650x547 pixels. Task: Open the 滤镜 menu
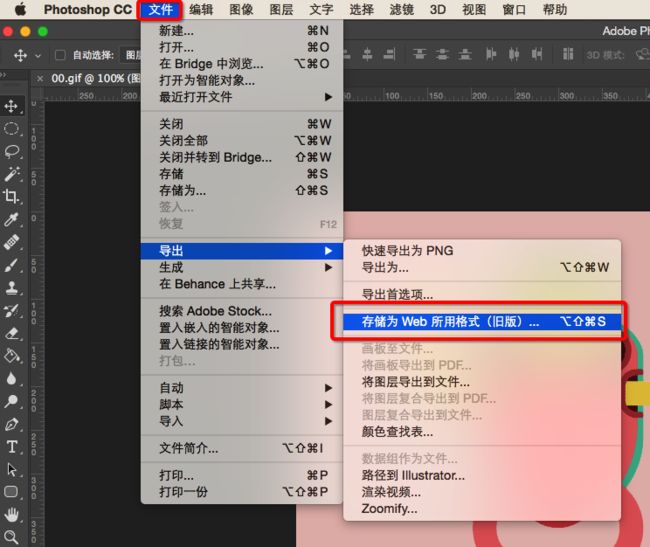coord(402,10)
